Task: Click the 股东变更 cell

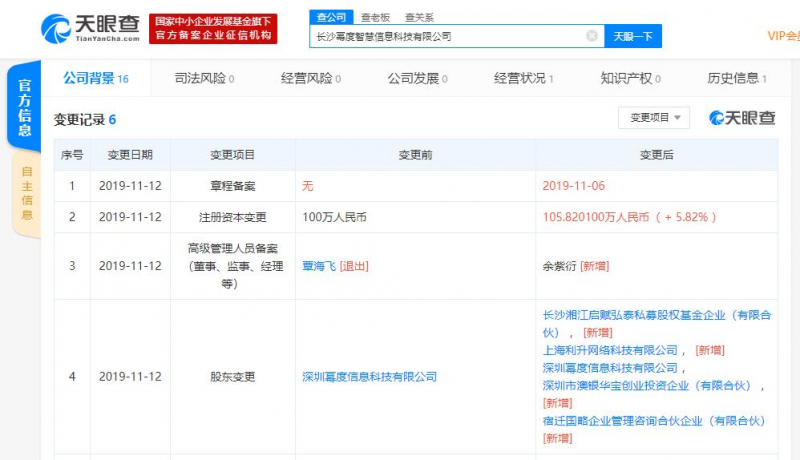Action: coord(233,377)
